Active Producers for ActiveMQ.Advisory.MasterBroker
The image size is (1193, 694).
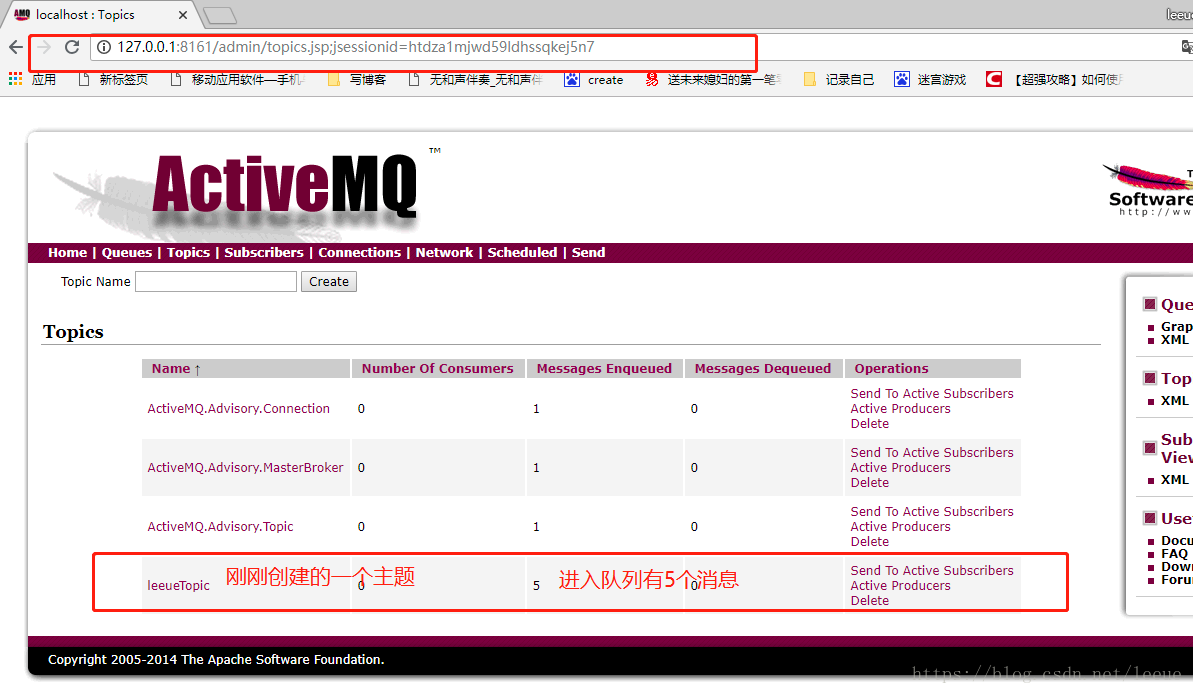[x=900, y=468]
